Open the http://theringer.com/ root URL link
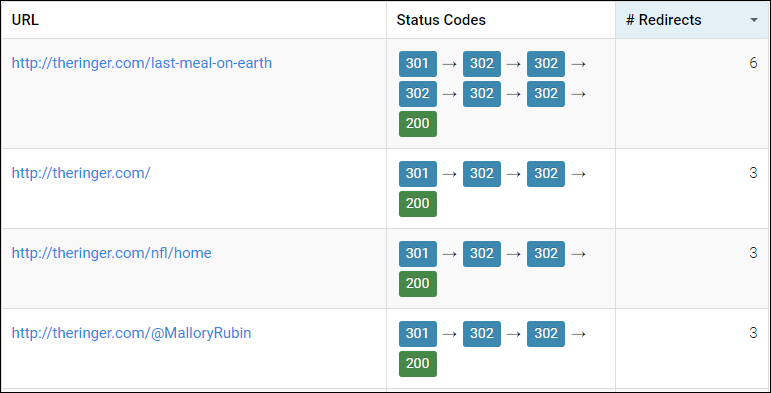Image resolution: width=771 pixels, height=393 pixels. click(81, 173)
